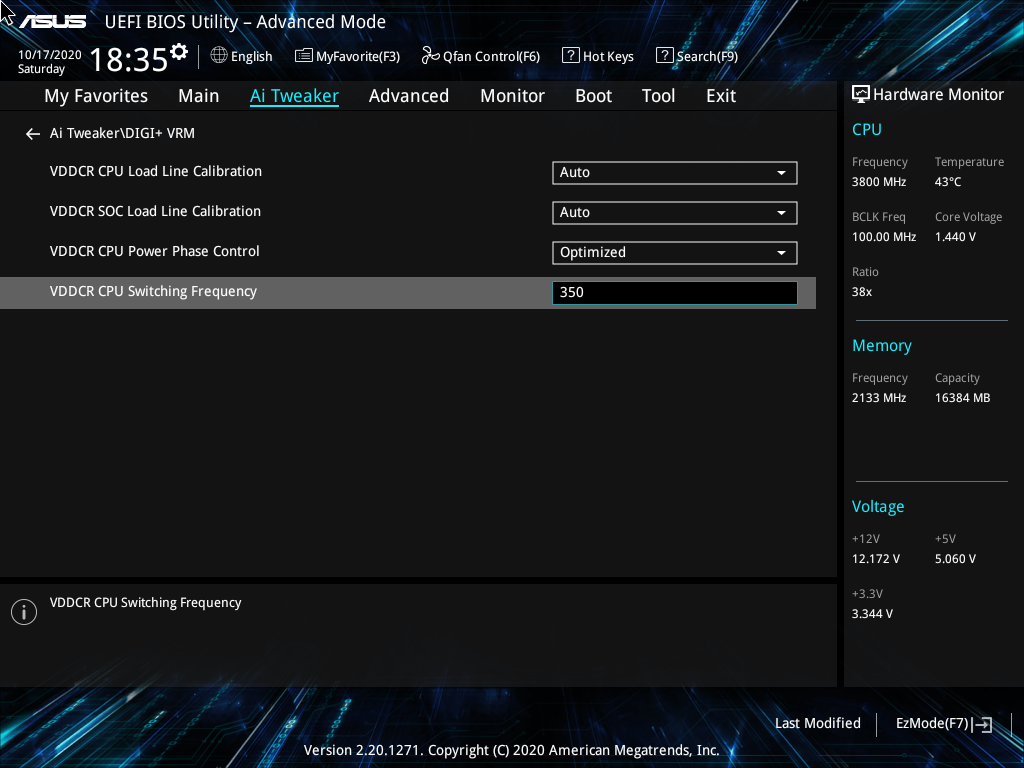This screenshot has width=1024, height=768.
Task: Switch to Main tab
Action: 199,96
